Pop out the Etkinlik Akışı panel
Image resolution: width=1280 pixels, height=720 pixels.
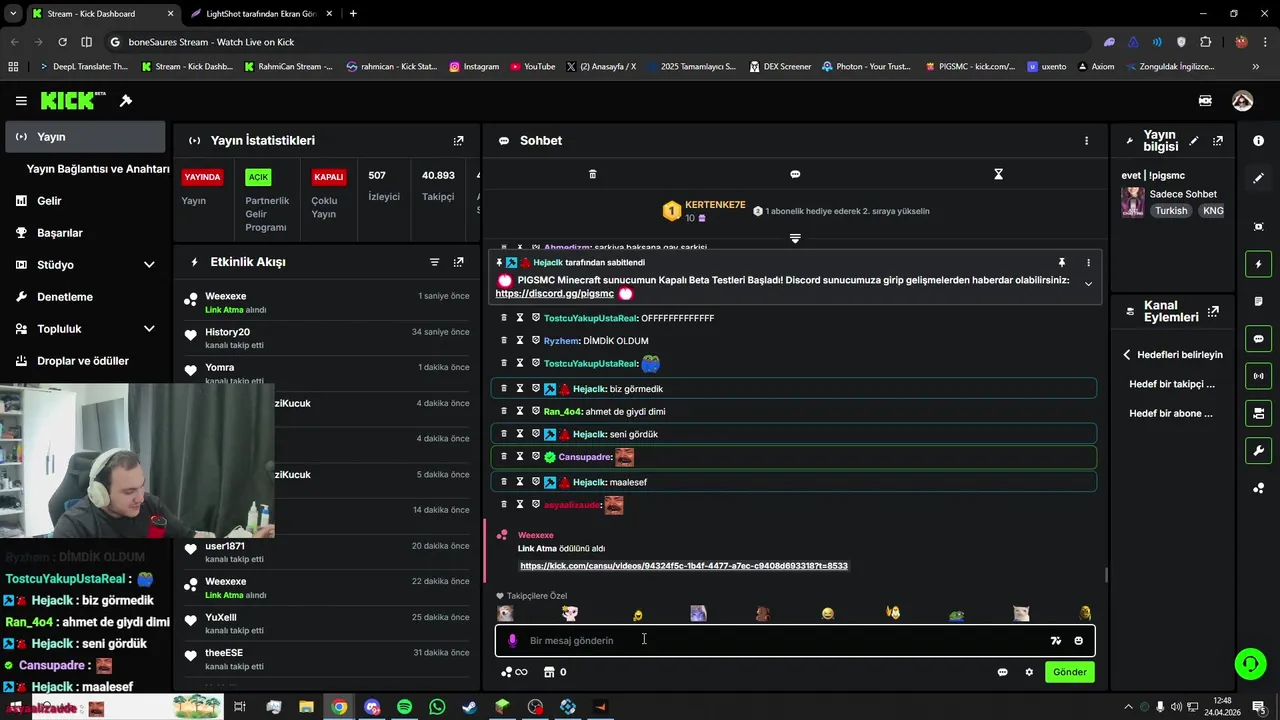(x=458, y=262)
